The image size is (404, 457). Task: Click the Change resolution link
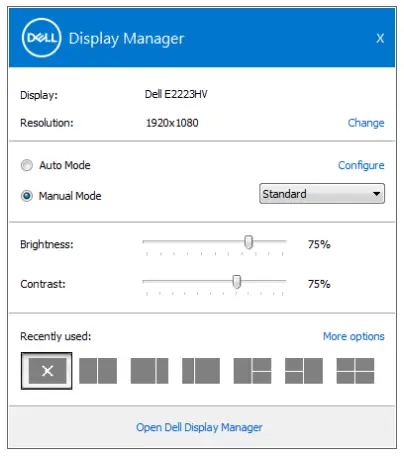coord(366,123)
